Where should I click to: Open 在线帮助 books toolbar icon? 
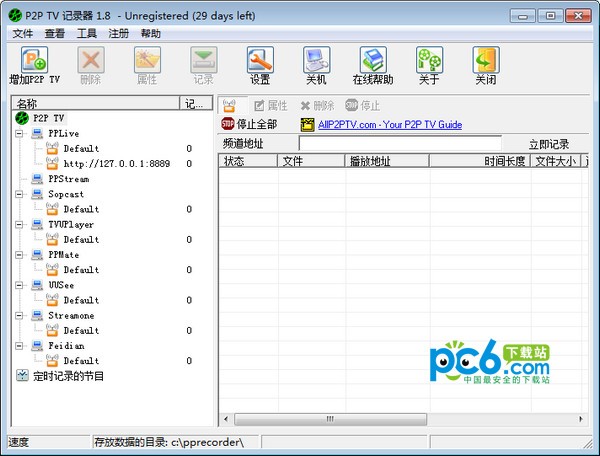coord(373,60)
